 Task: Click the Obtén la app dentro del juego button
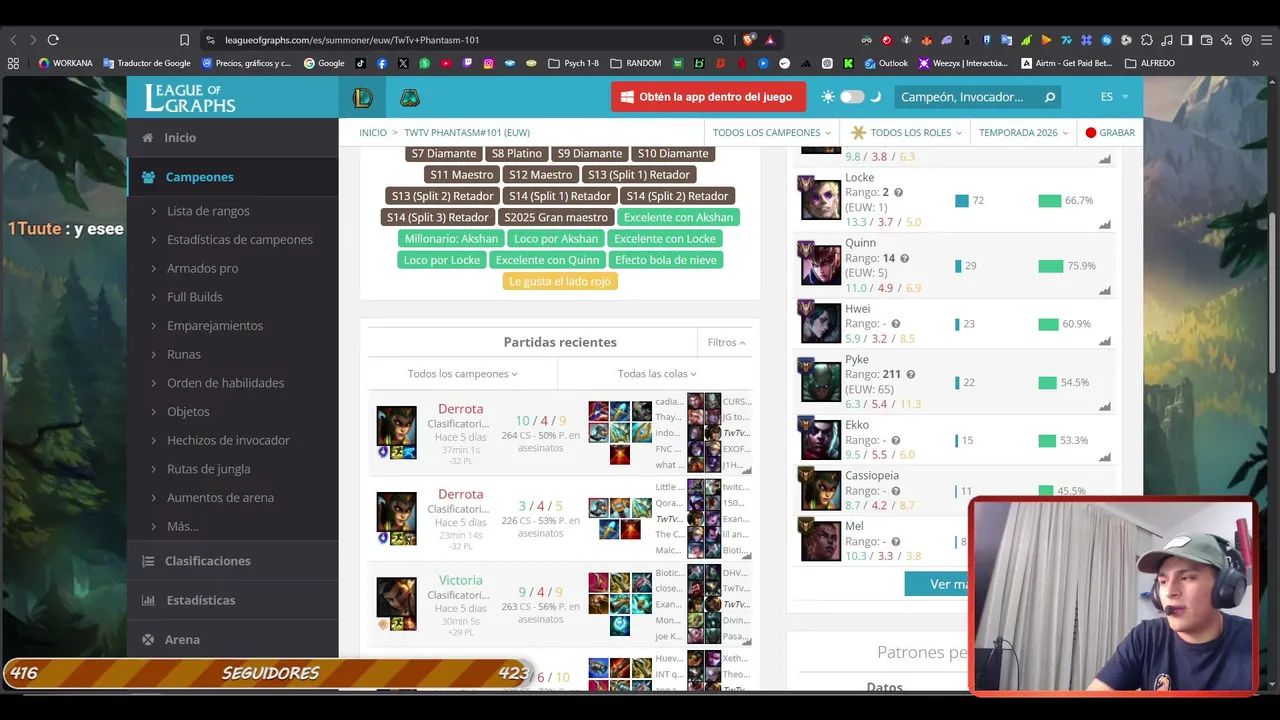point(706,97)
